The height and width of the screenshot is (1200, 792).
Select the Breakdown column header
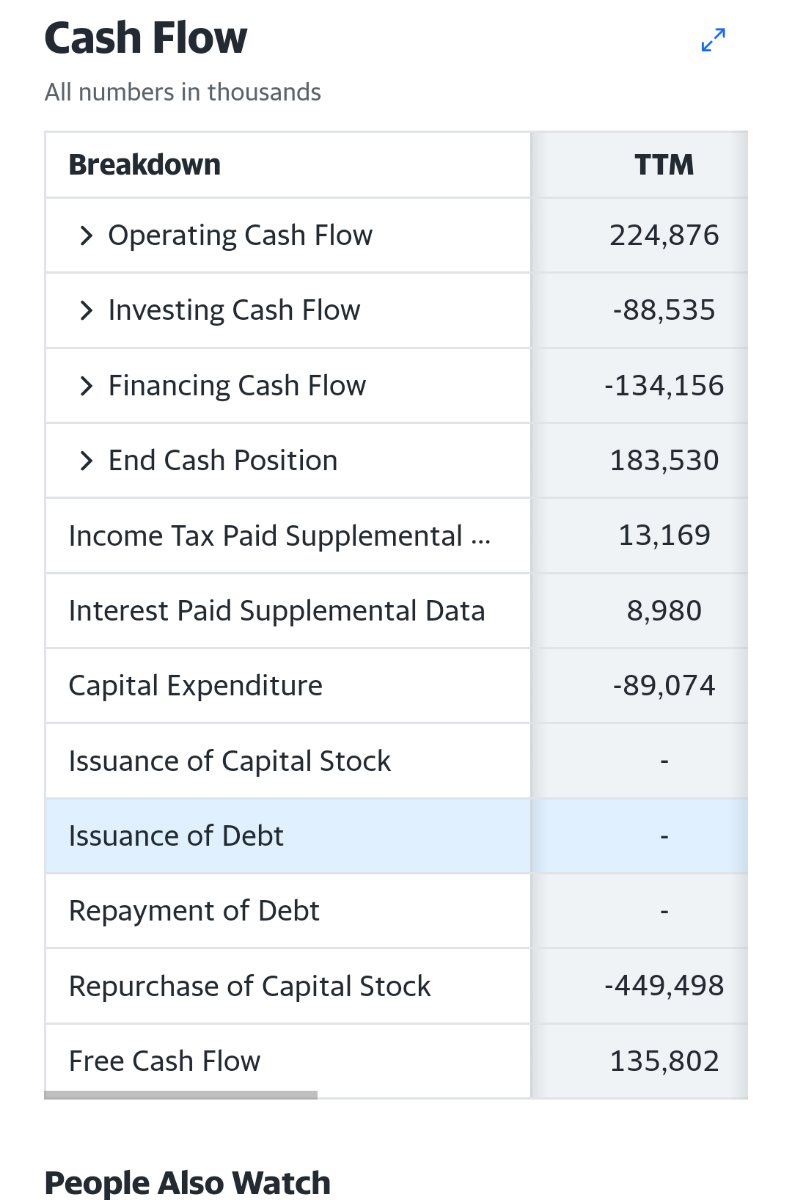(x=145, y=165)
